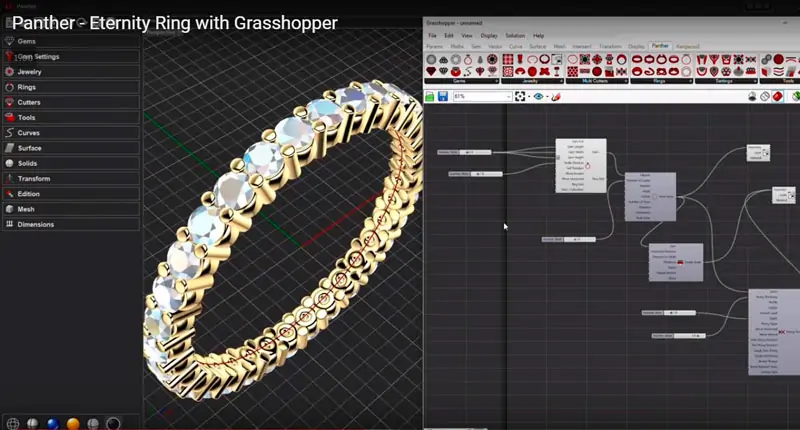800x430 pixels.
Task: Select the red oval outline Multi Cutters icon
Action: coord(572,60)
